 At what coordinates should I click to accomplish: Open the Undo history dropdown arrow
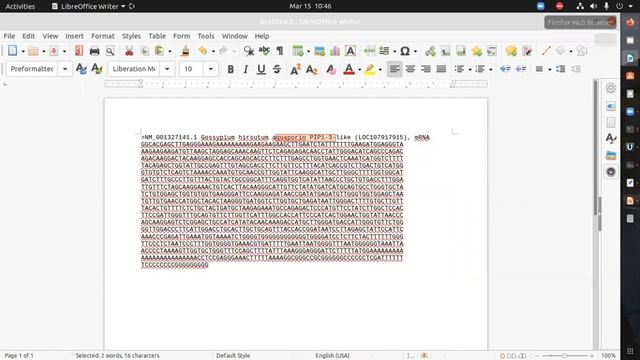pos(213,51)
